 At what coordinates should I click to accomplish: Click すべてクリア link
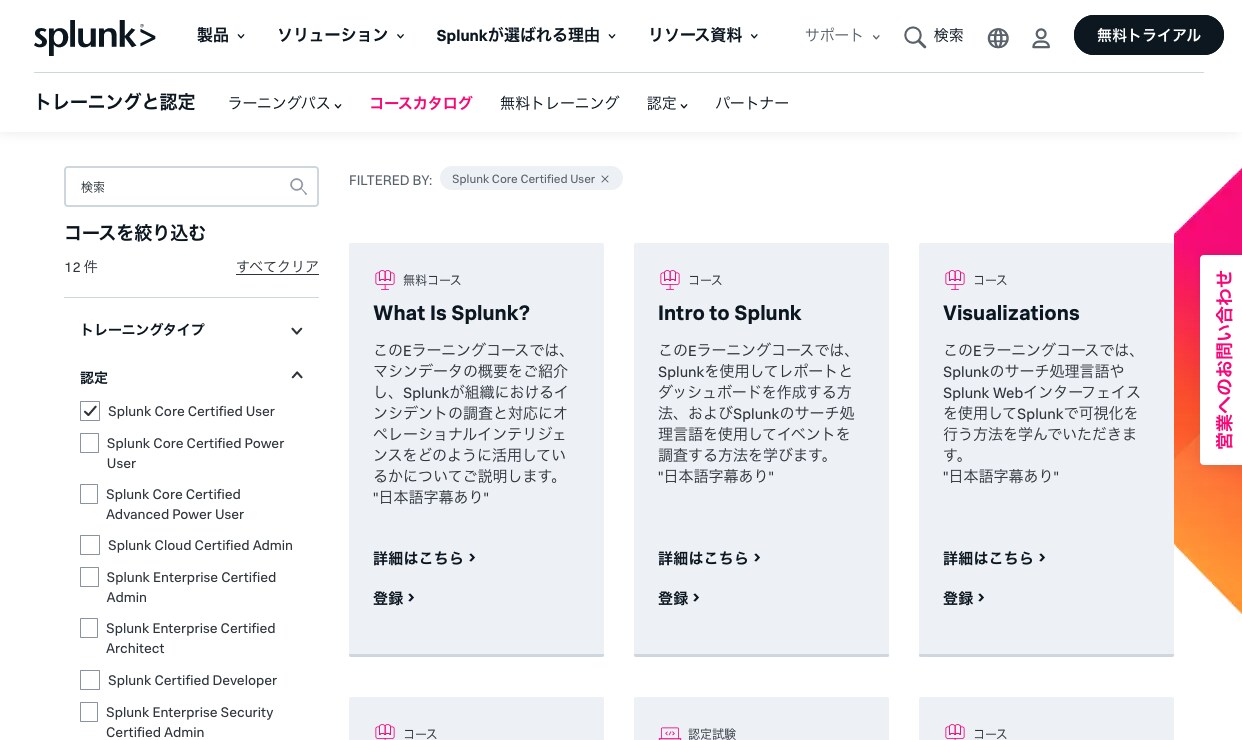[x=278, y=267]
